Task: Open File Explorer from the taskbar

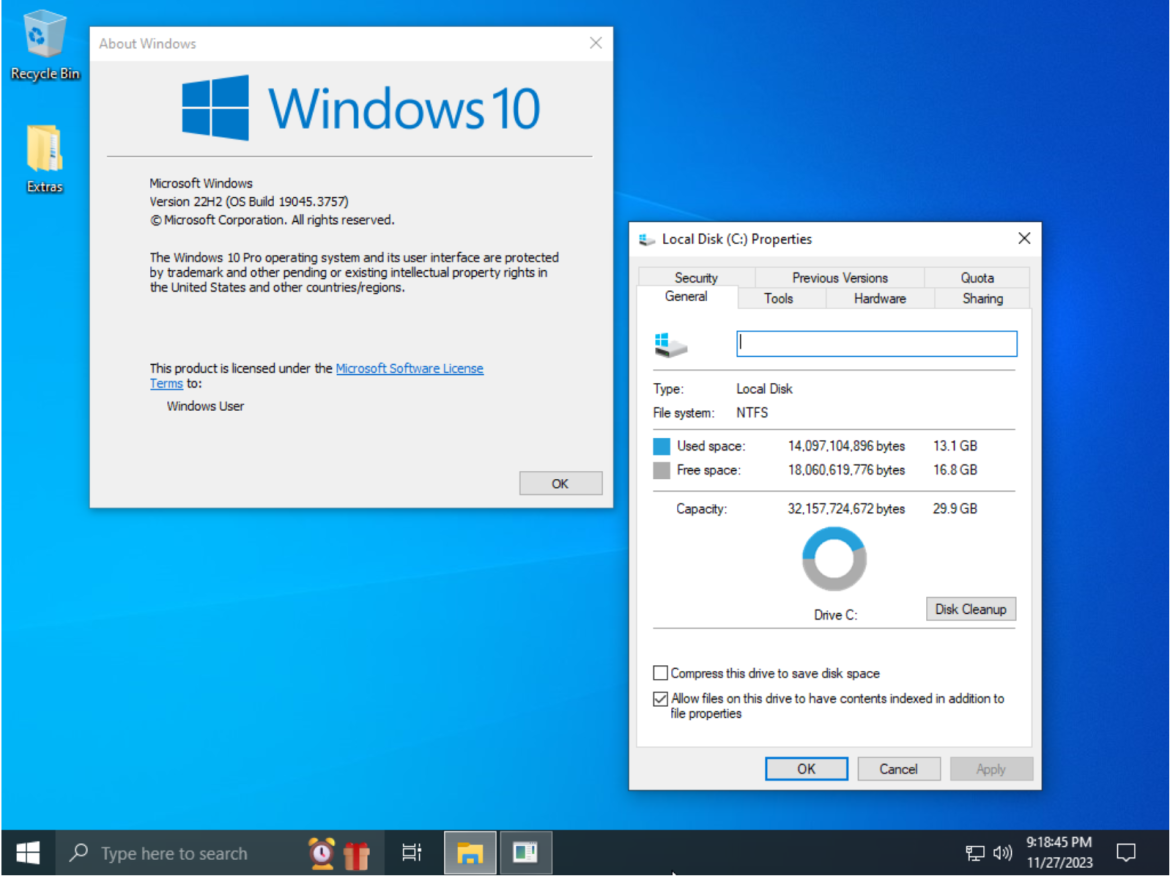Action: coord(470,853)
